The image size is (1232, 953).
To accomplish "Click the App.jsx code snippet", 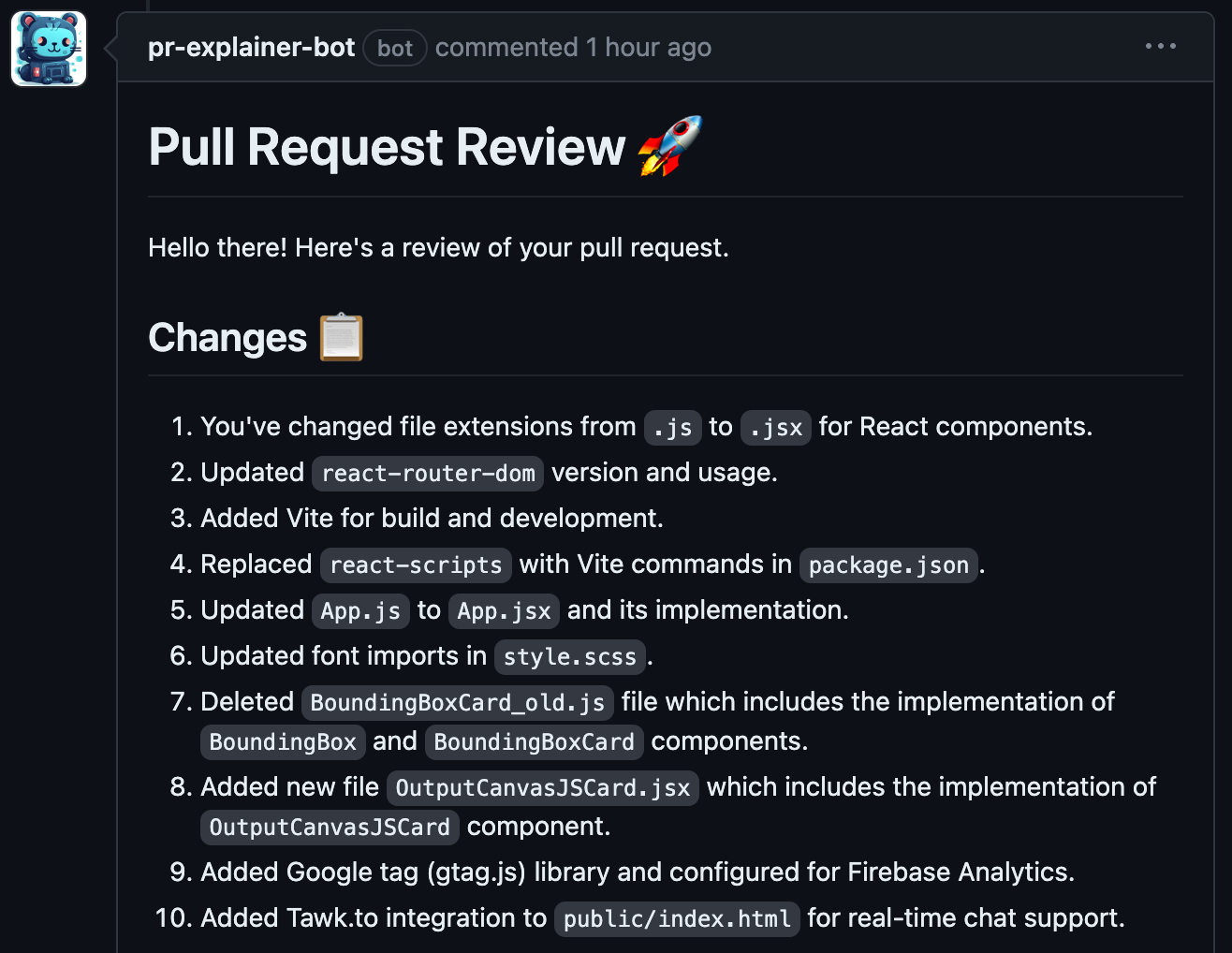I will coord(504,610).
